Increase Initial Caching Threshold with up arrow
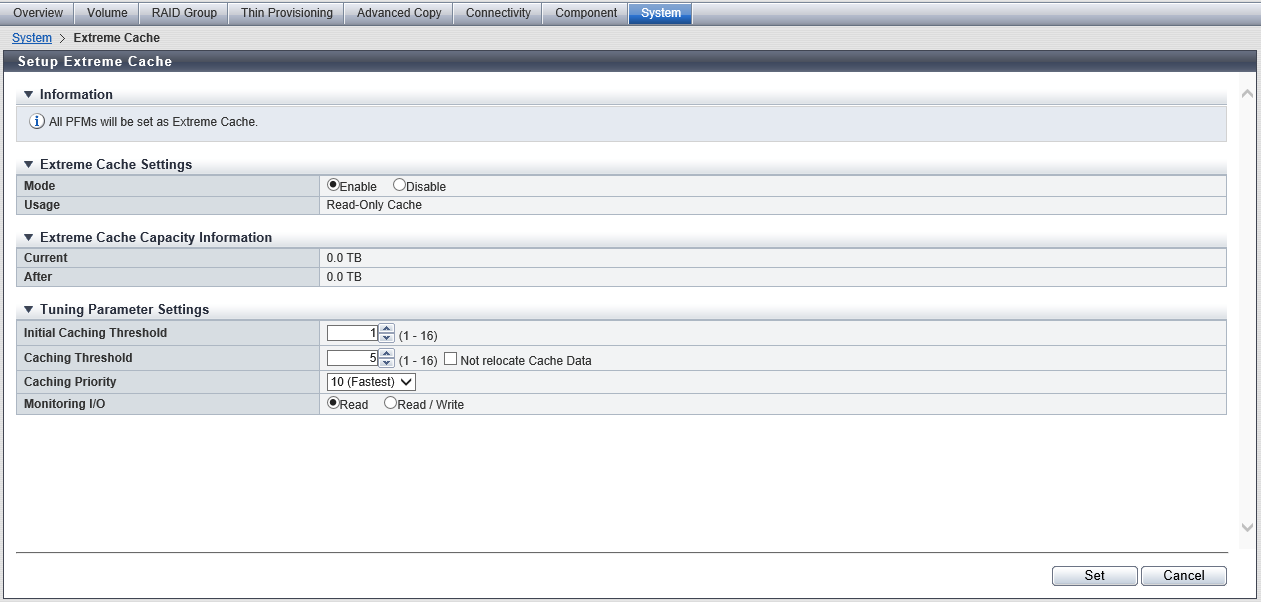The height and width of the screenshot is (602, 1261). (387, 329)
